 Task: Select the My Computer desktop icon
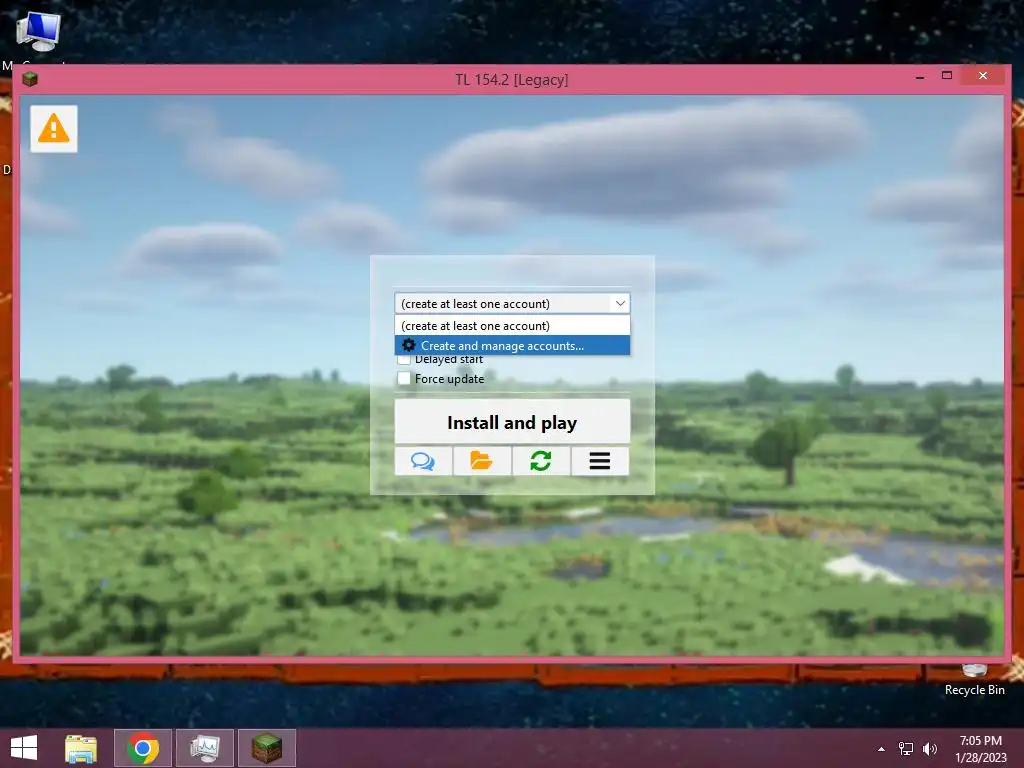(x=38, y=33)
